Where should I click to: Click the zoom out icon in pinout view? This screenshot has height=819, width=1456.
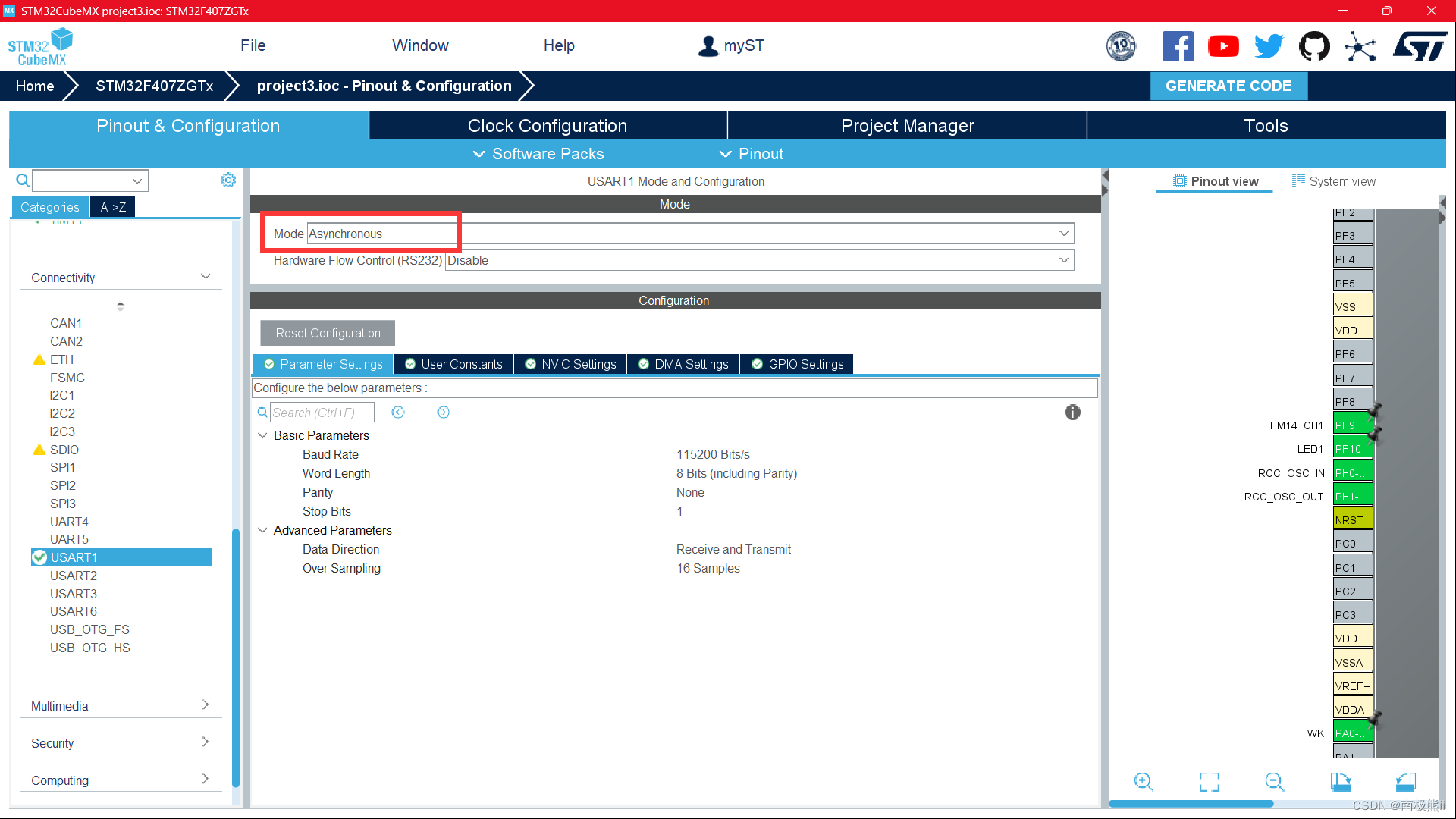click(1275, 782)
